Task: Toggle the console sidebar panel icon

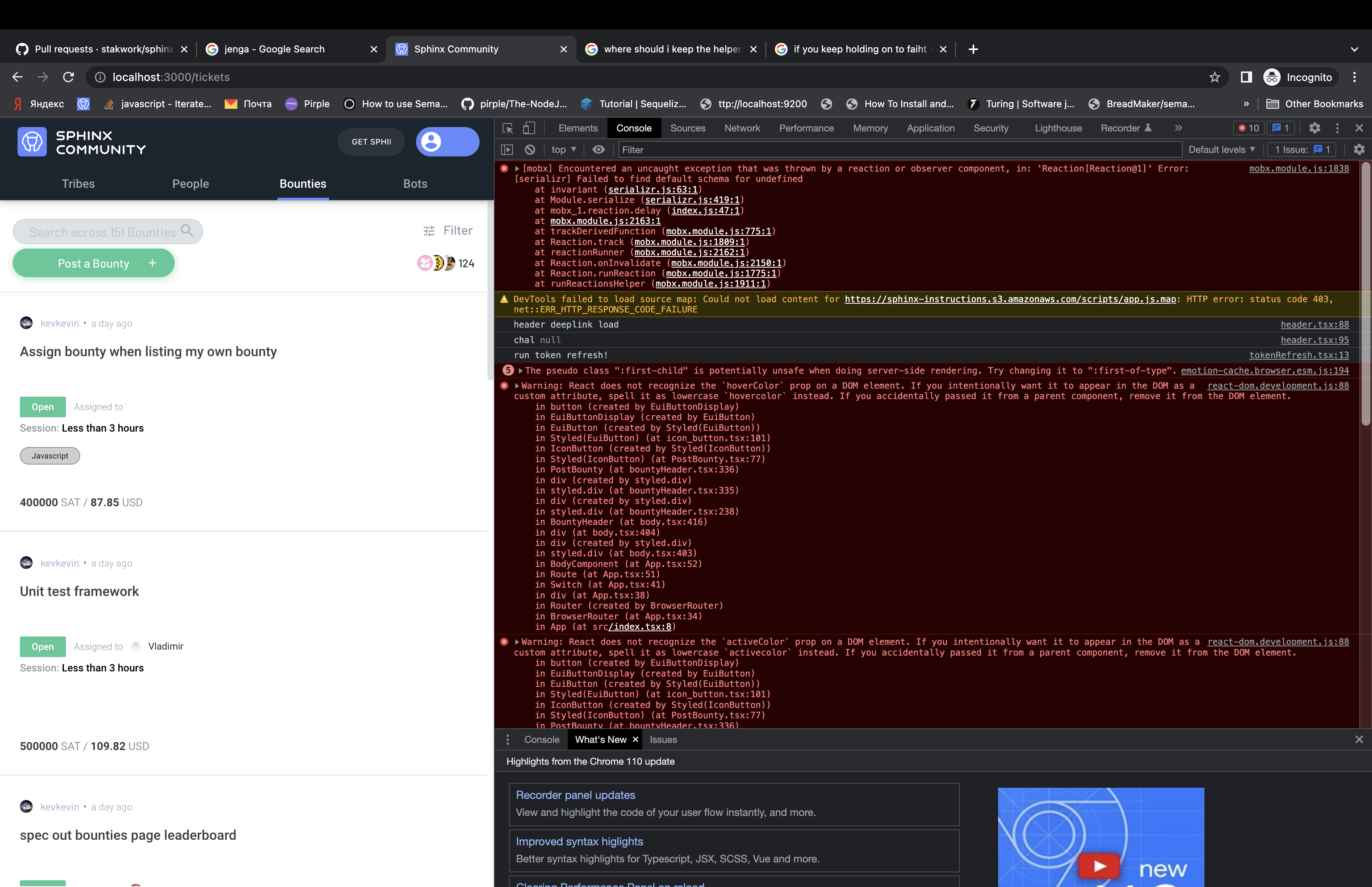Action: [x=507, y=150]
